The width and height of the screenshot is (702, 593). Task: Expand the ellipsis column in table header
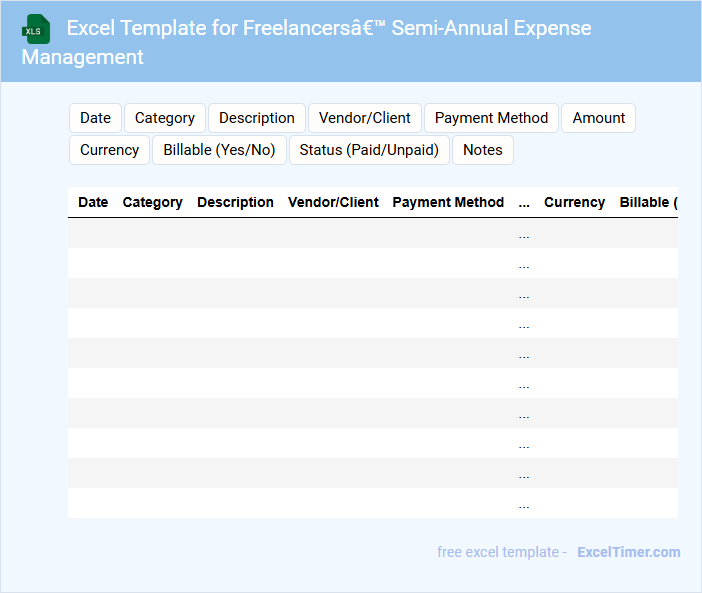coord(524,203)
